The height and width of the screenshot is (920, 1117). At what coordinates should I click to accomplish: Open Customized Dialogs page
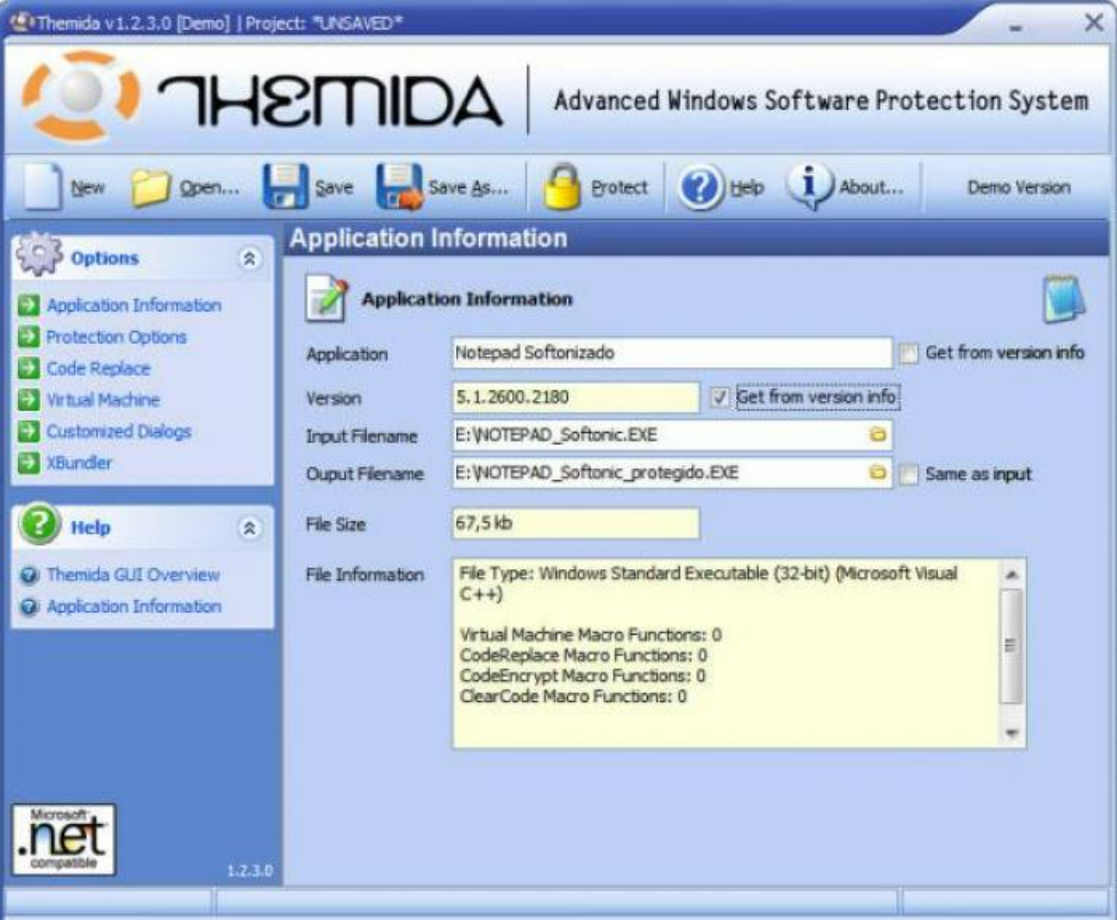click(119, 431)
